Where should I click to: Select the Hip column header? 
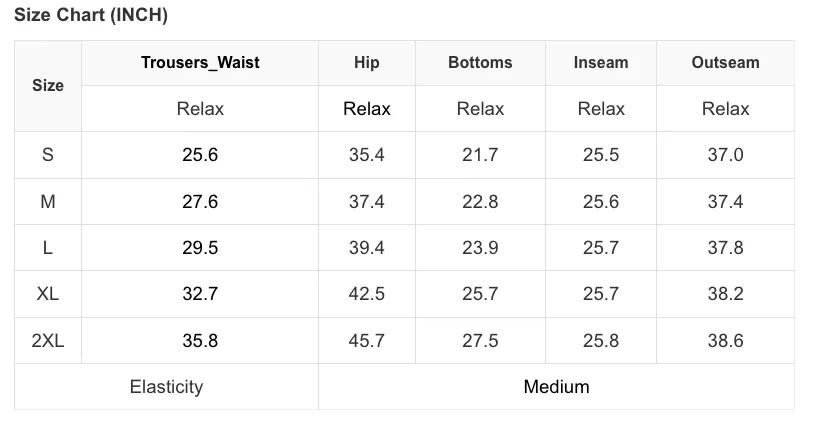tap(367, 63)
